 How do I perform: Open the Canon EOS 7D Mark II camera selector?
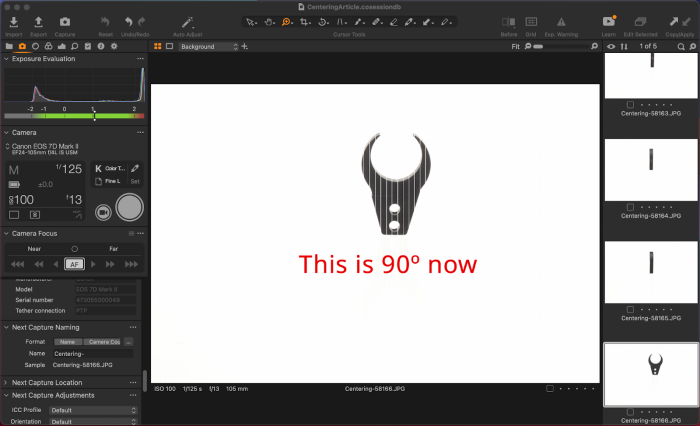pyautogui.click(x=42, y=149)
